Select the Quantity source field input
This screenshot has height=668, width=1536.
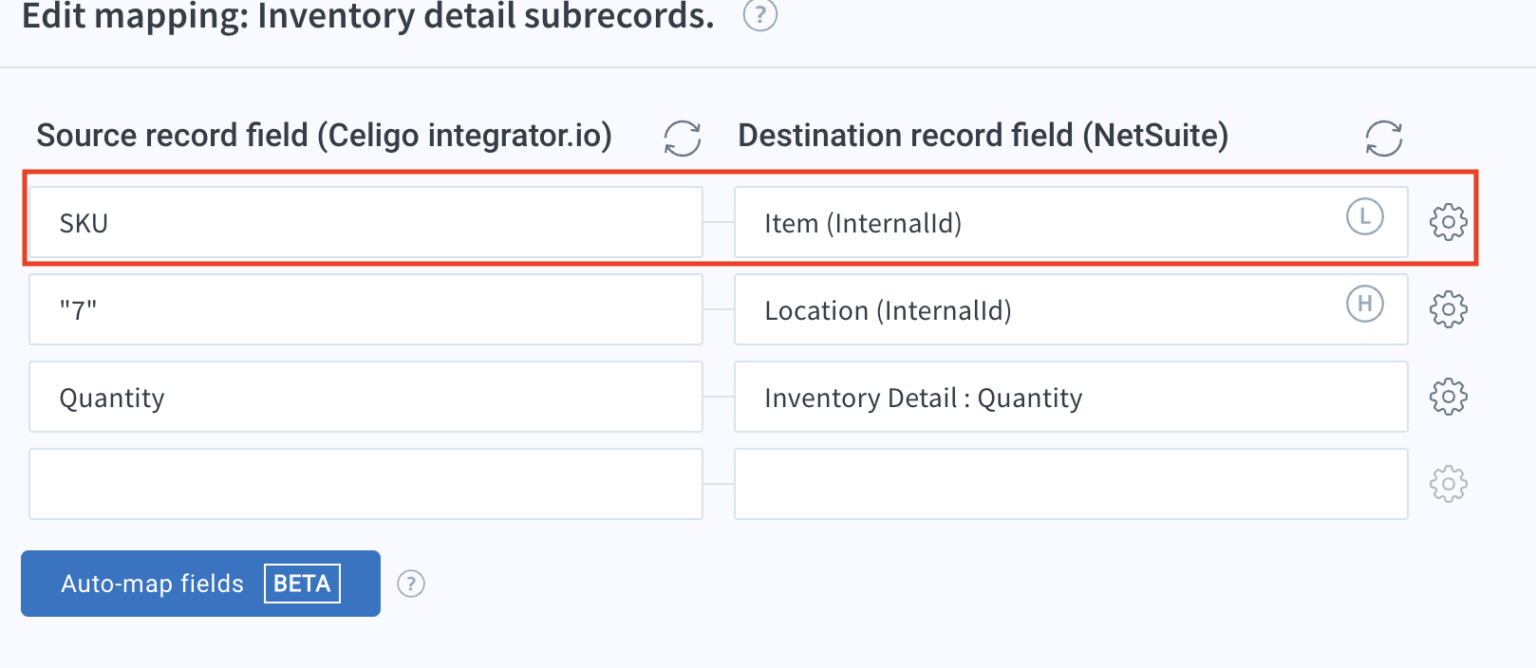pyautogui.click(x=300, y=396)
